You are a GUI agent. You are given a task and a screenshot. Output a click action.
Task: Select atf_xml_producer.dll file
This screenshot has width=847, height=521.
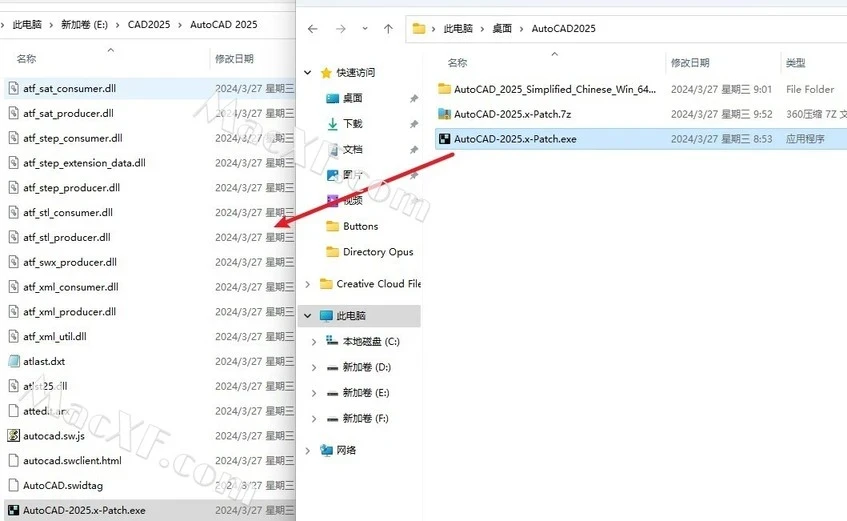[x=69, y=311]
